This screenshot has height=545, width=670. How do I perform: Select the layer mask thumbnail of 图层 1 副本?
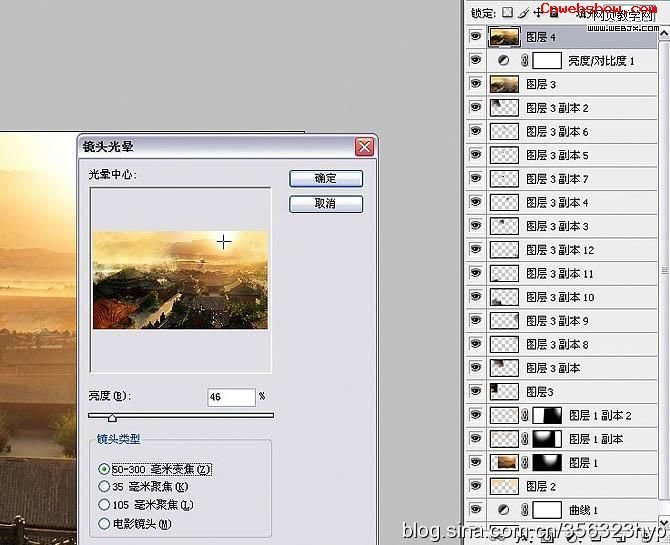[548, 439]
